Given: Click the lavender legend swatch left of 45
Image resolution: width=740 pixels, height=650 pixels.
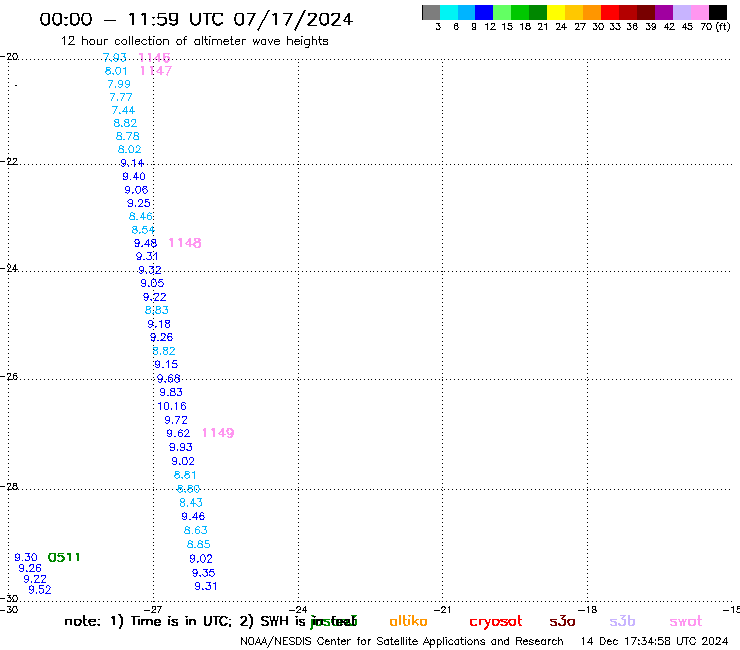Looking at the screenshot, I should point(682,12).
